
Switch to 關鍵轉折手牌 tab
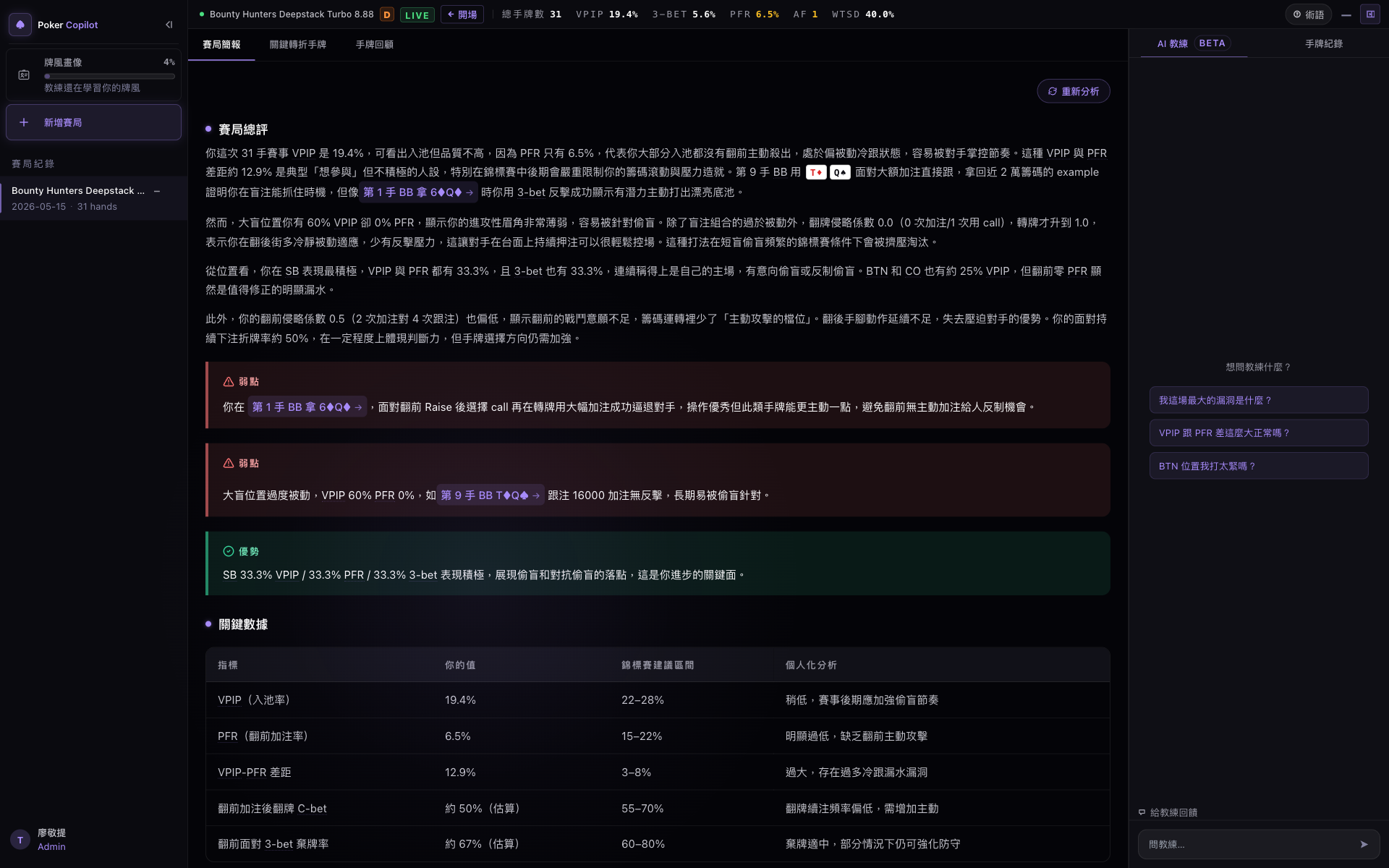pyautogui.click(x=298, y=44)
